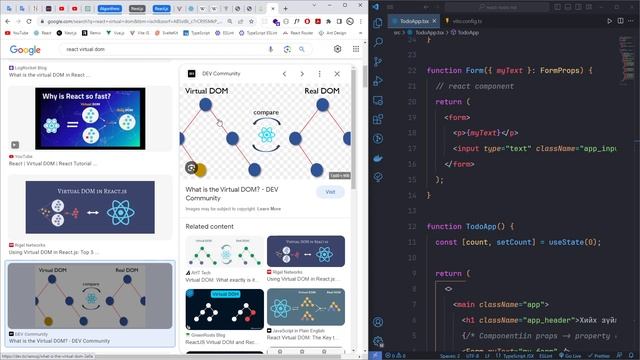This screenshot has width=640, height=360.
Task: Click the Visit button for DEV Community
Action: 330,192
